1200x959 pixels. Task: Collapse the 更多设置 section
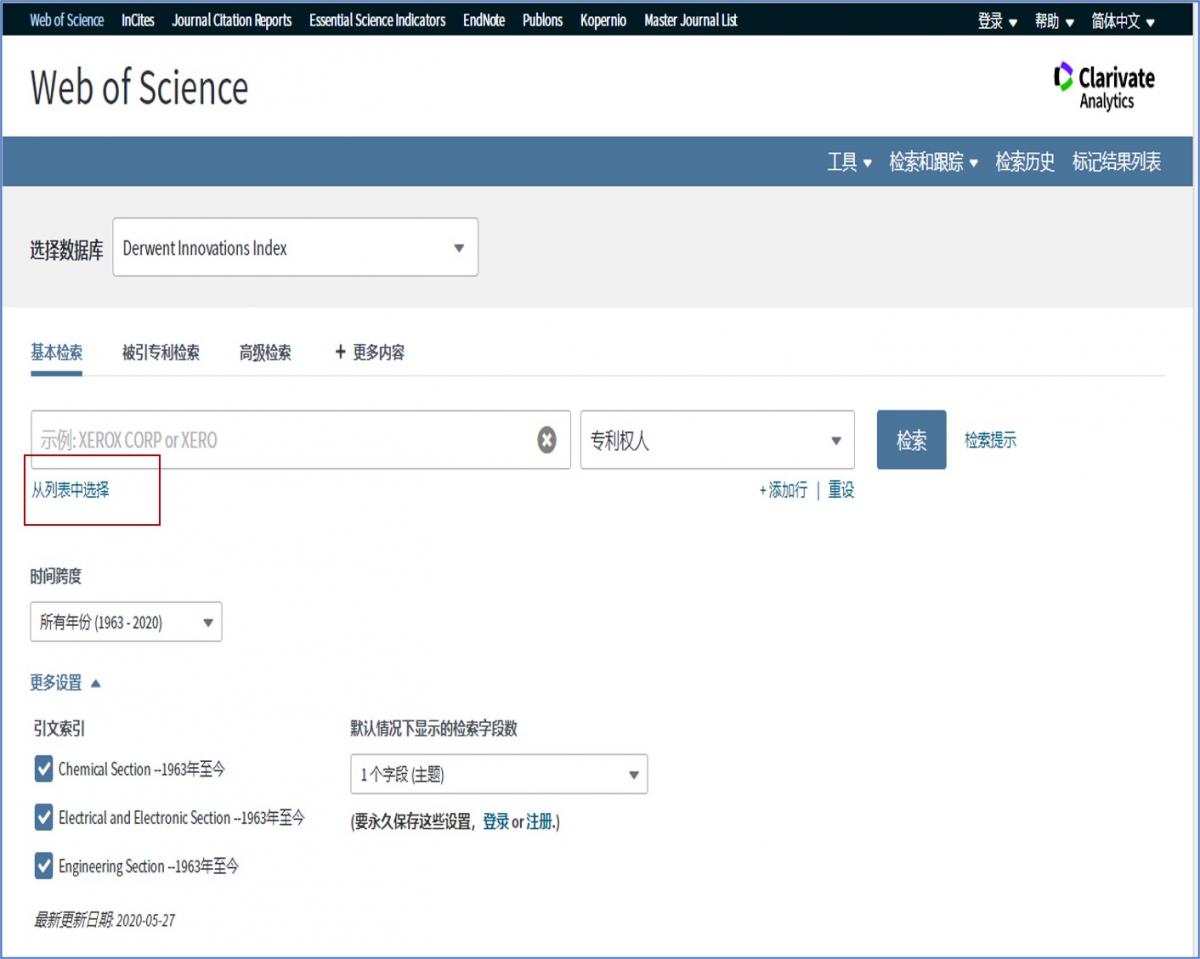coord(65,683)
